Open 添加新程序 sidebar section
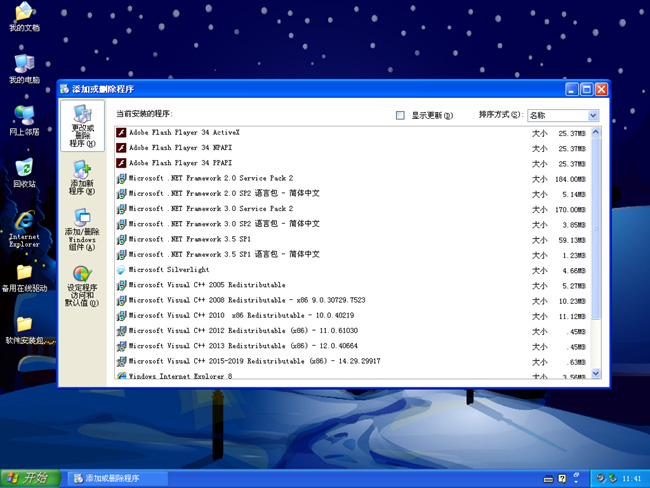The width and height of the screenshot is (650, 488). coord(82,177)
